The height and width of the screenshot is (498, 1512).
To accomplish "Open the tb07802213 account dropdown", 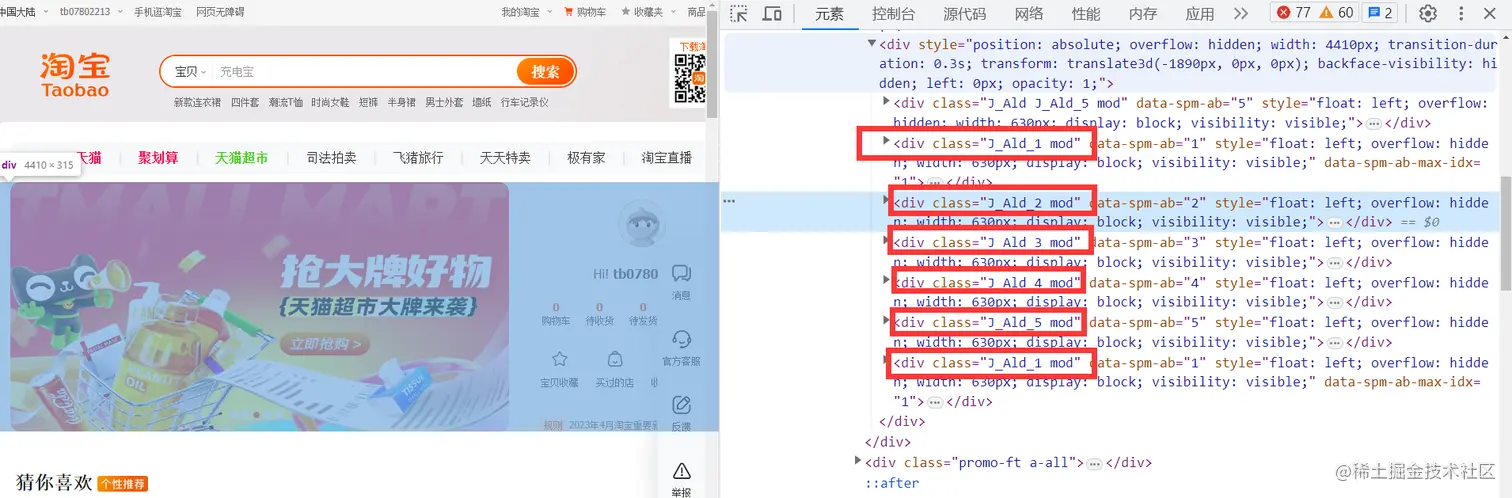I will pos(90,12).
